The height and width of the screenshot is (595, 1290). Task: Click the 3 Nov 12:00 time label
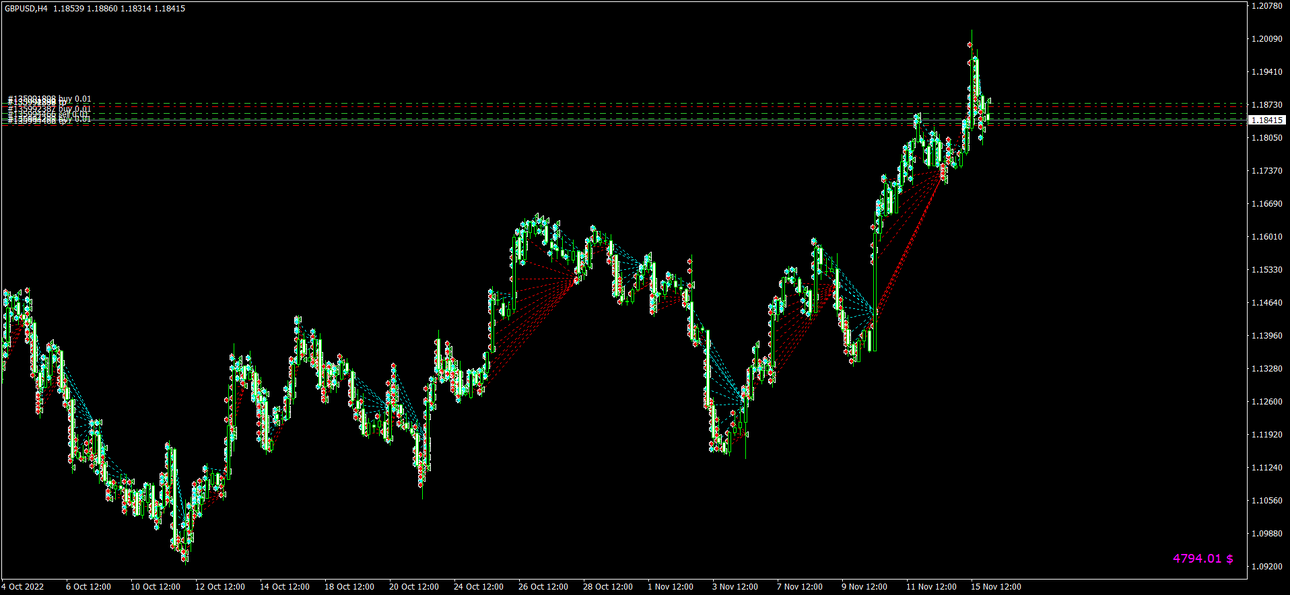pos(736,587)
